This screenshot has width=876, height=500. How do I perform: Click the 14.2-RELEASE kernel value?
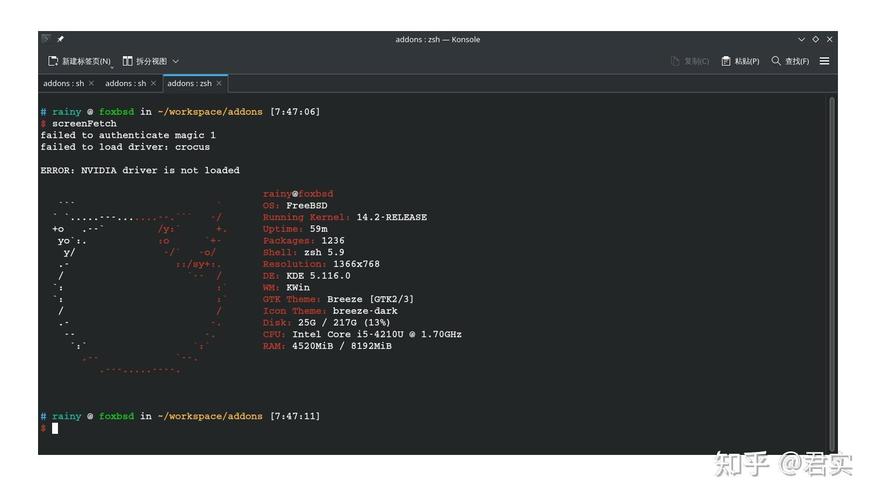[392, 217]
